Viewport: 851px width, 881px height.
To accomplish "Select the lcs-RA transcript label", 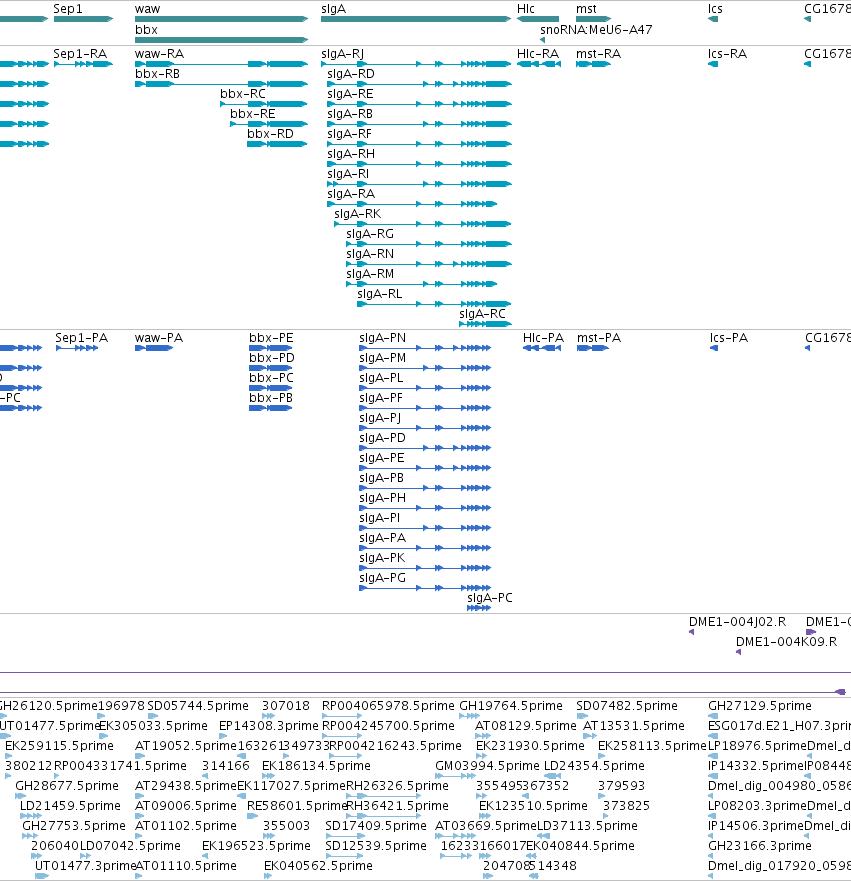I will (727, 54).
